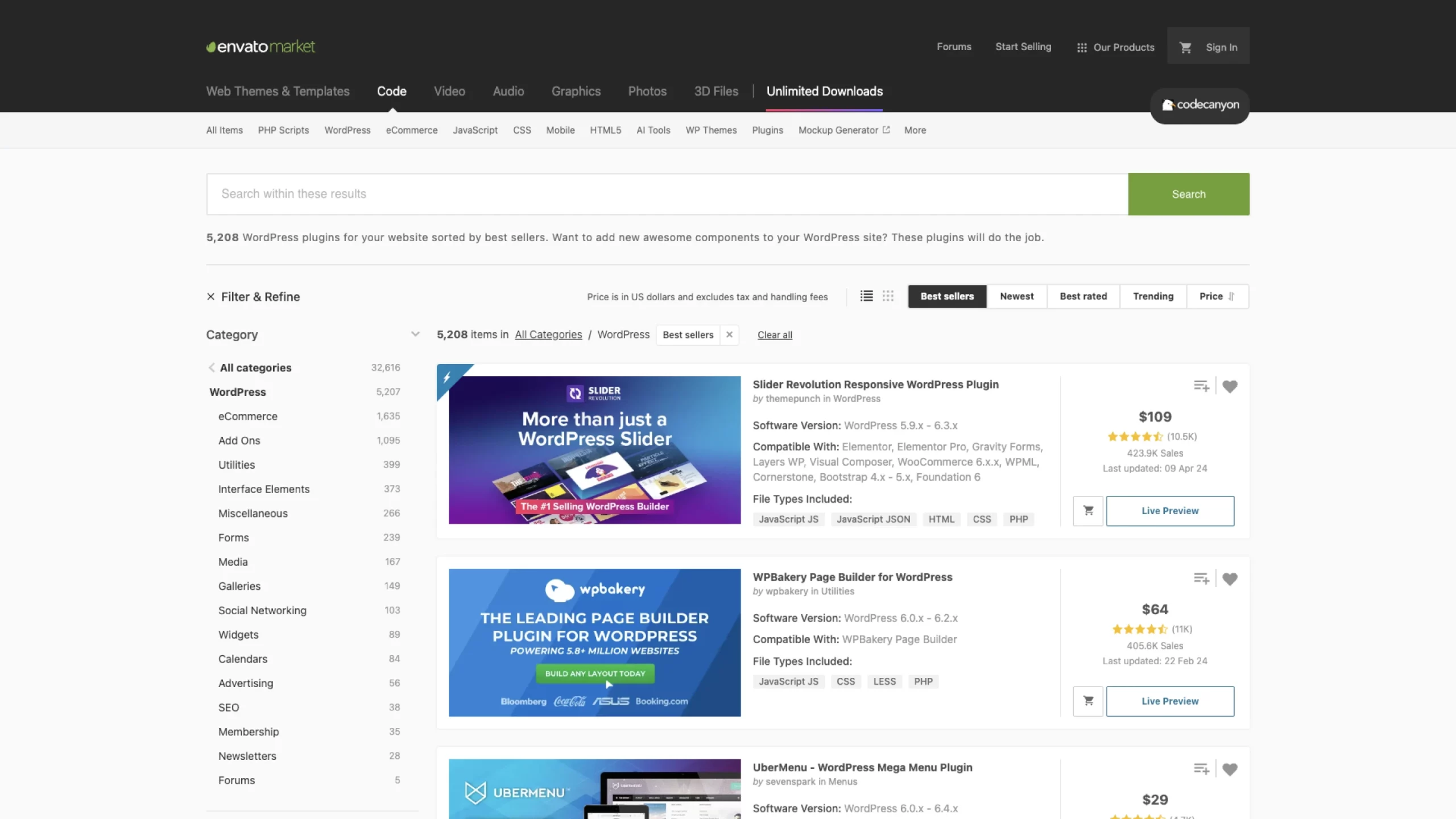This screenshot has width=1456, height=819.
Task: Click the grid view layout icon
Action: click(888, 296)
